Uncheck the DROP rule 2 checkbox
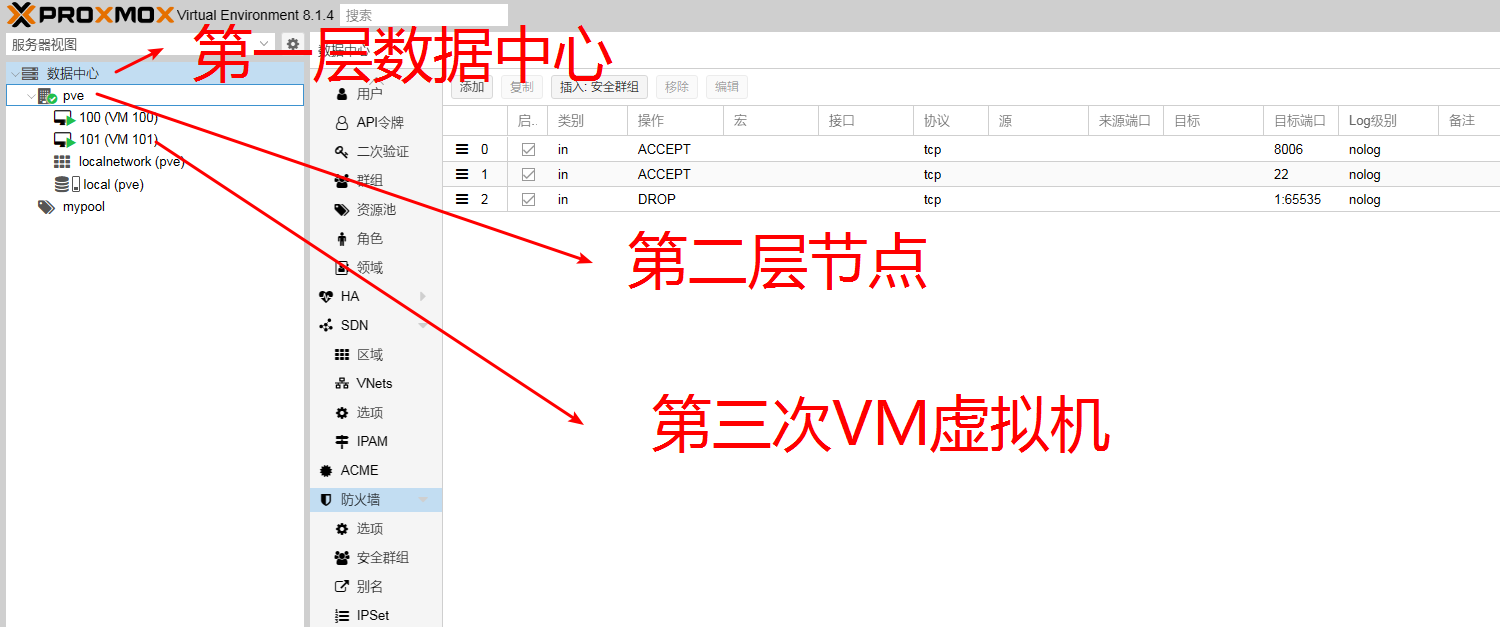The height and width of the screenshot is (627, 1500). click(x=528, y=199)
